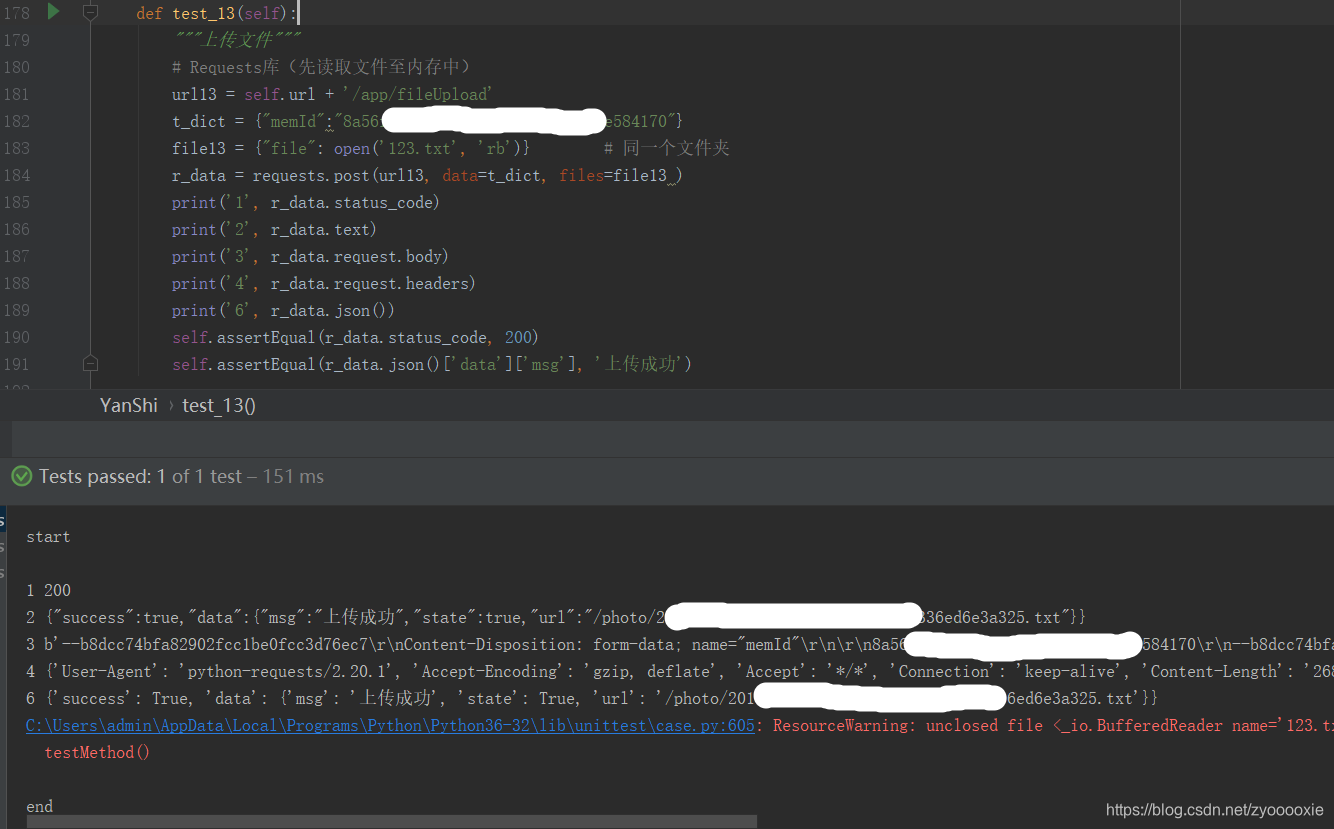Select the test_13() breadcrumb

click(x=219, y=405)
